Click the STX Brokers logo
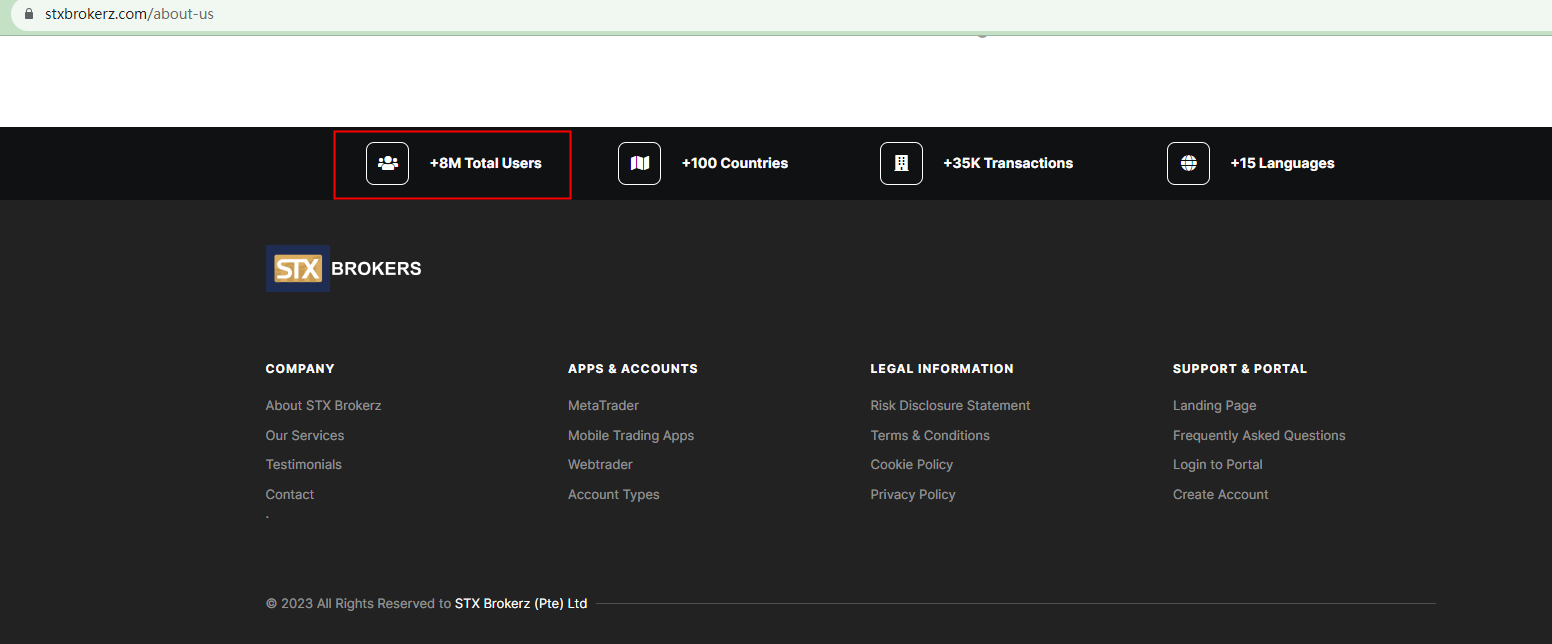The width and height of the screenshot is (1552, 644). [x=343, y=269]
